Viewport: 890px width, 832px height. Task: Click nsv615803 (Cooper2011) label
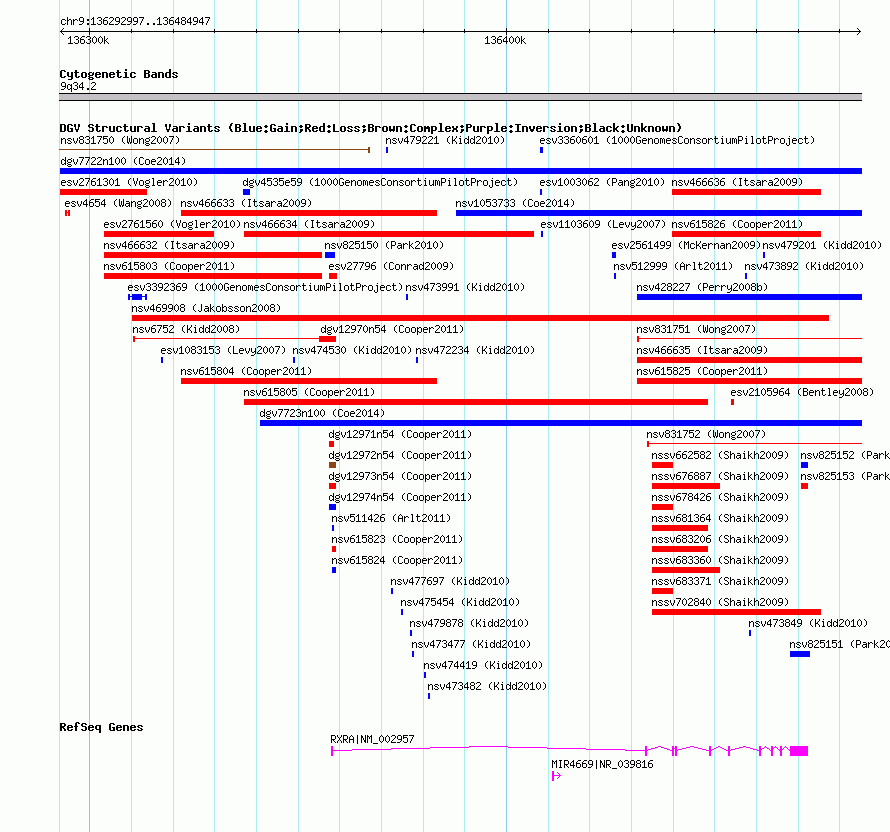click(169, 266)
